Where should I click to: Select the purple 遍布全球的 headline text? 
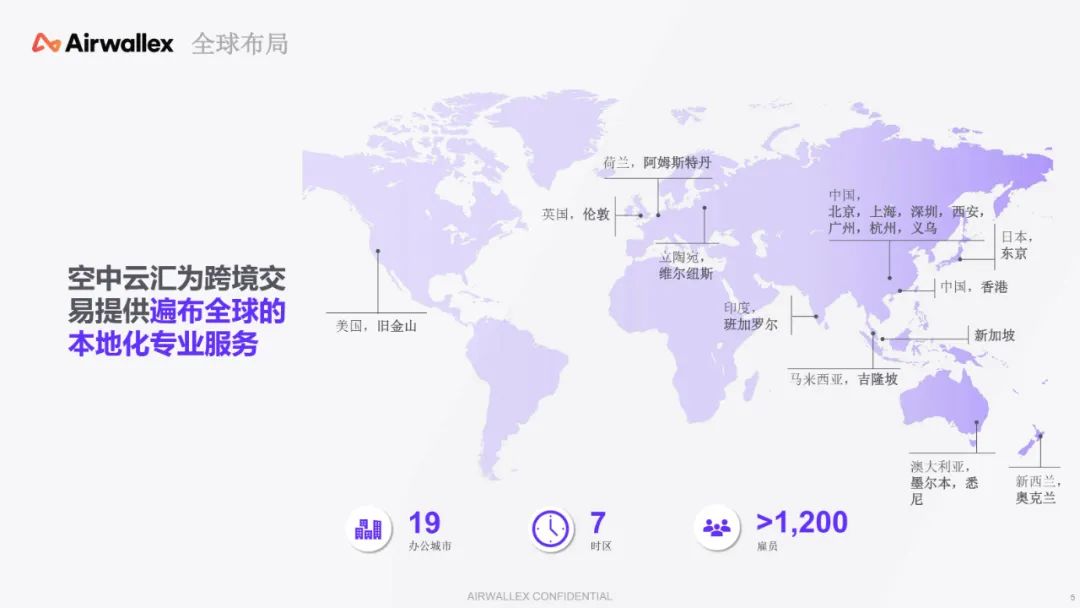[217, 311]
